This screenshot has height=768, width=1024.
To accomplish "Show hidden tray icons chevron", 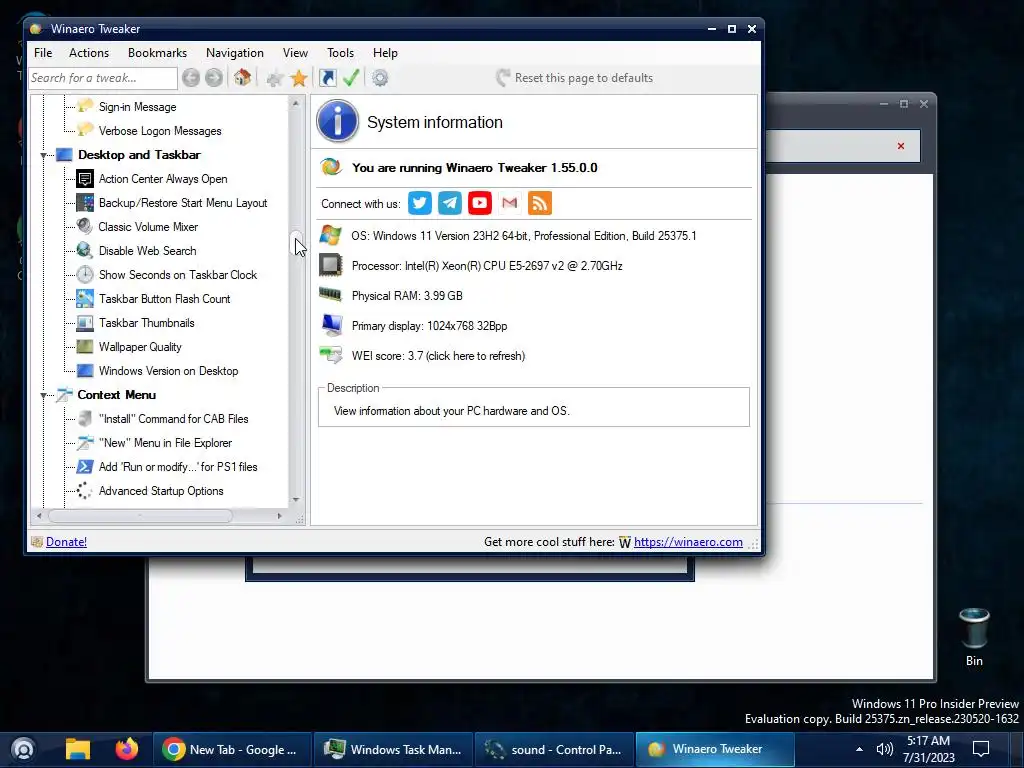I will pos(859,749).
